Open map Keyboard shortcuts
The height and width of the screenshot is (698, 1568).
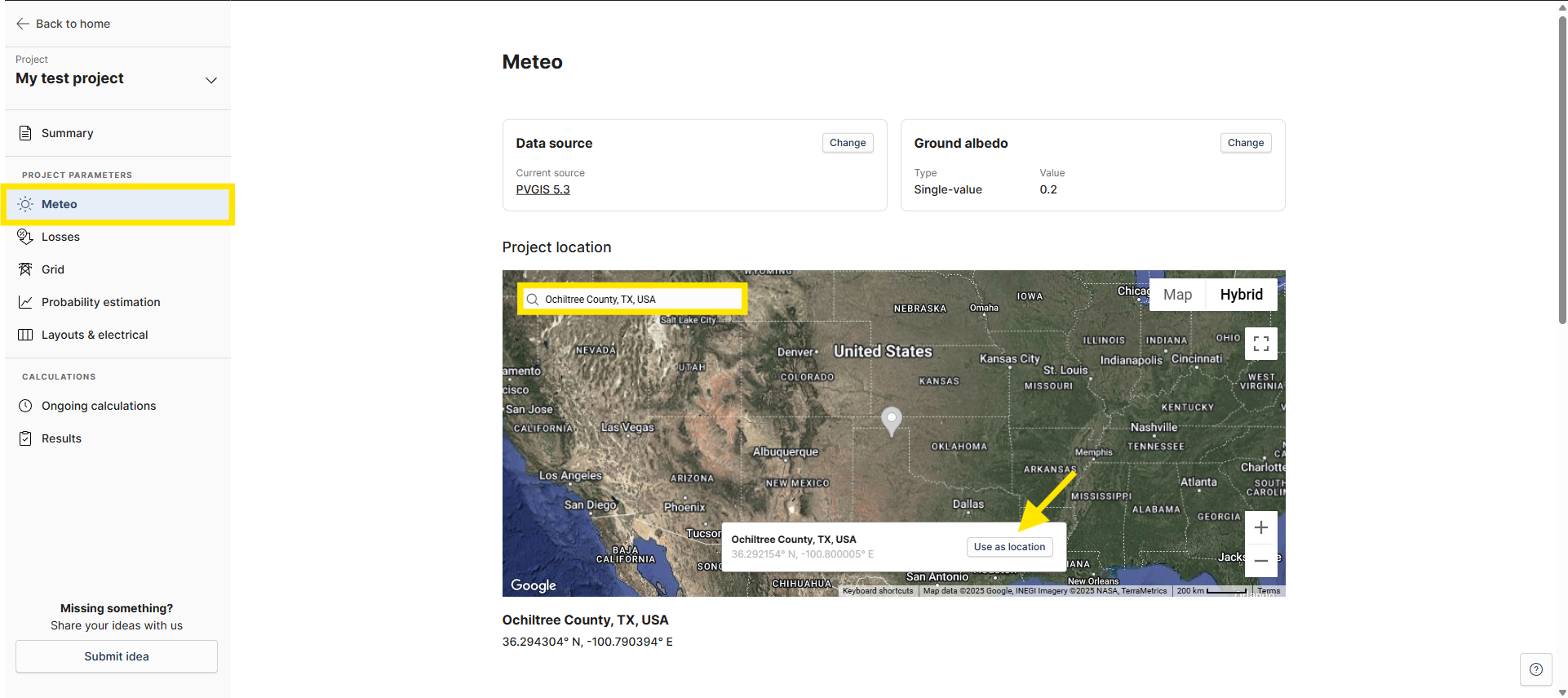tap(878, 591)
